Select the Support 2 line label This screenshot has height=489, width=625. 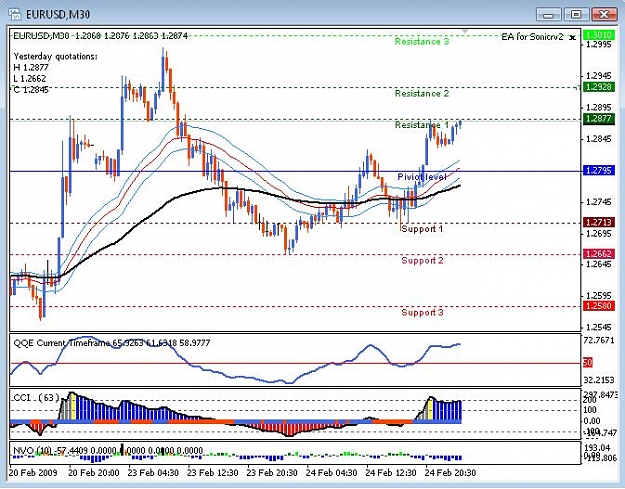(422, 261)
